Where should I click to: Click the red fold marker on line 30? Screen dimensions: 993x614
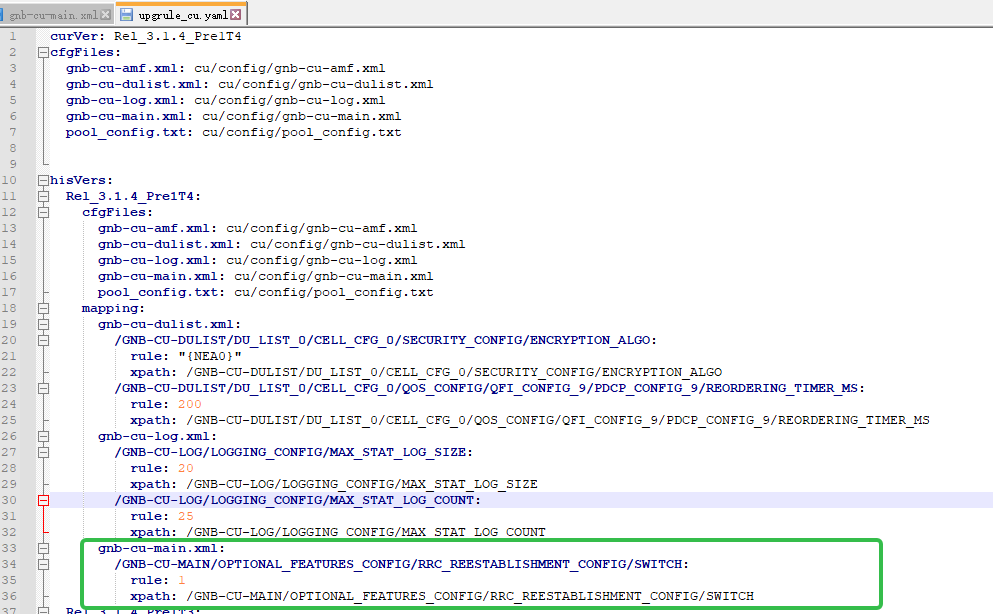[x=43, y=500]
